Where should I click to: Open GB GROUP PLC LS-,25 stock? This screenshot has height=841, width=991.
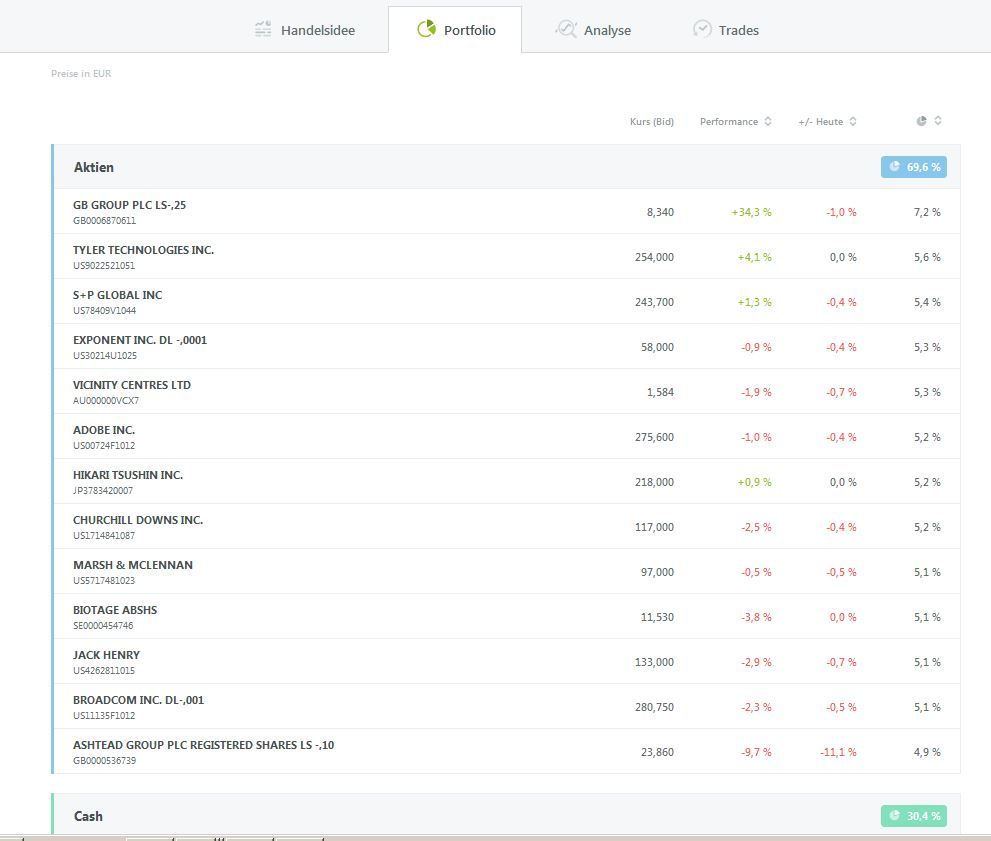tap(129, 205)
